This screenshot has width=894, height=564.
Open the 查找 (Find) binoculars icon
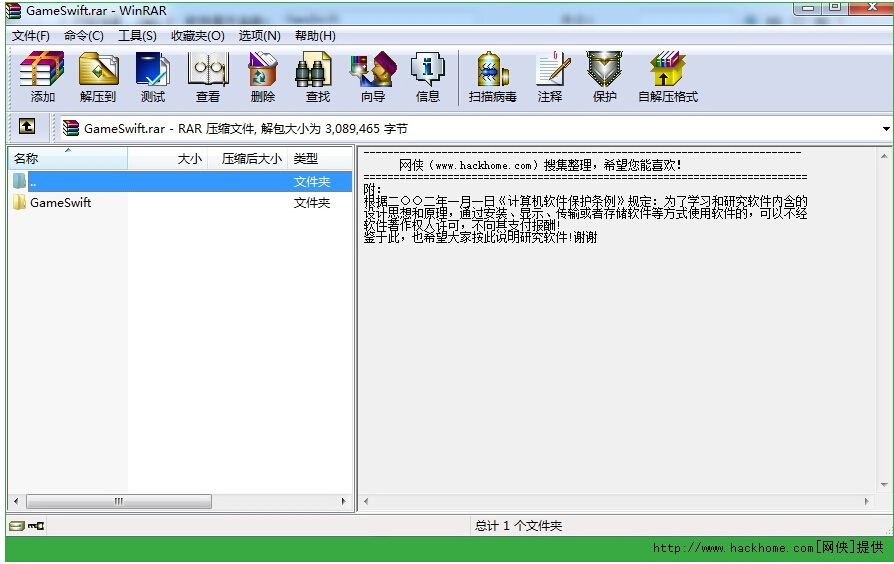(x=313, y=70)
